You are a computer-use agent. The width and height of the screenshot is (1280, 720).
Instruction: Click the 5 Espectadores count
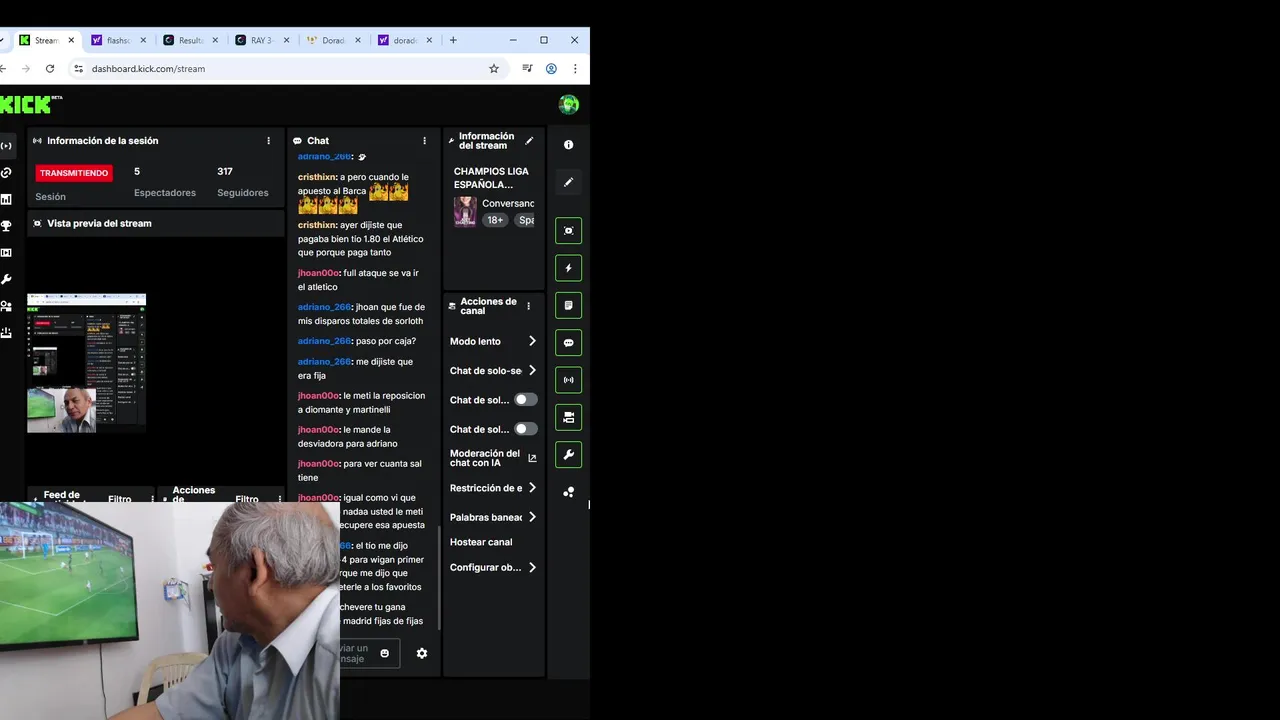pos(137,171)
